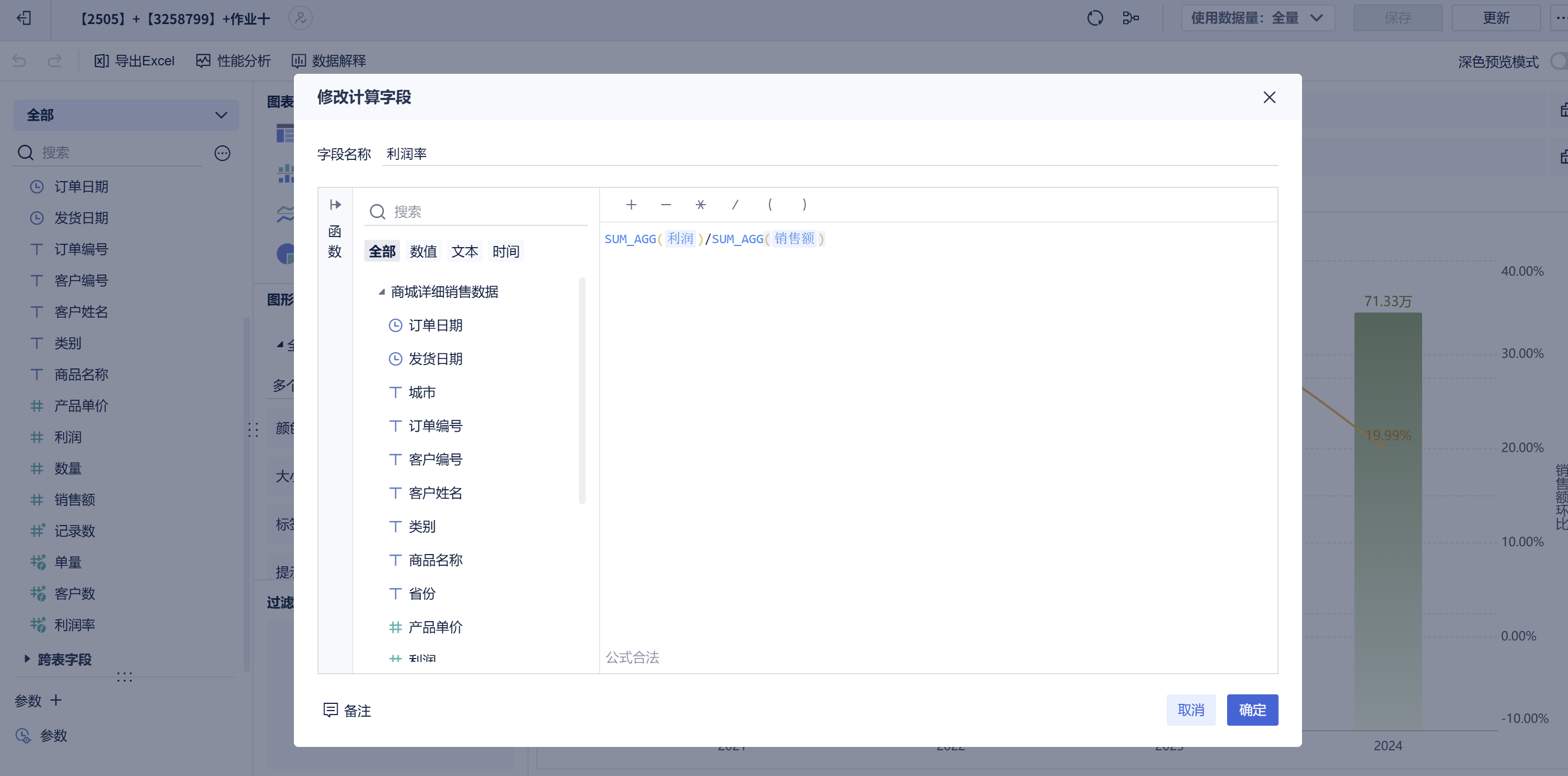Toggle 深色预览模式 dark preview switch

click(1559, 61)
